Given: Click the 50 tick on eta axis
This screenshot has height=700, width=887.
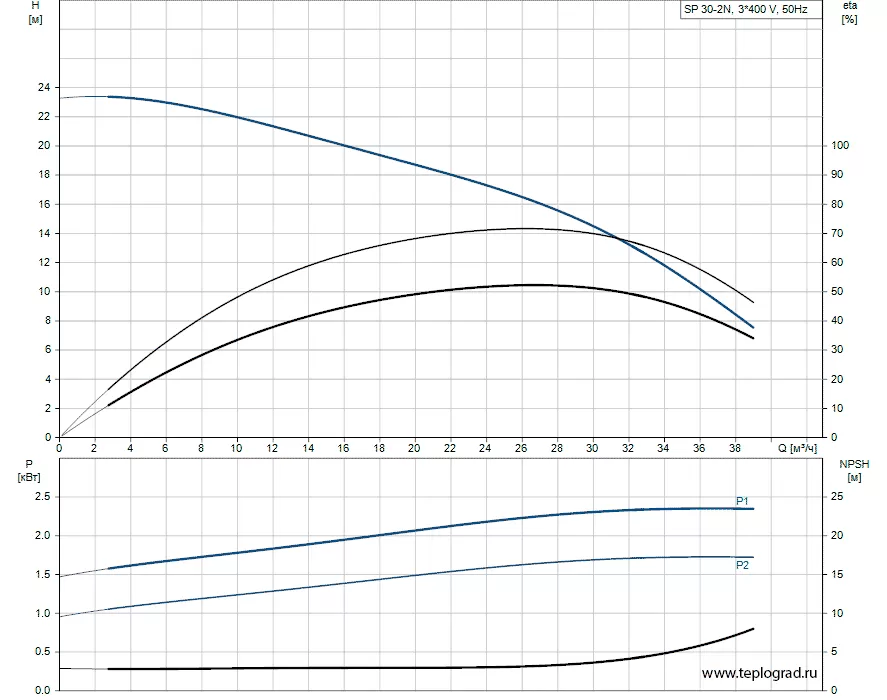Looking at the screenshot, I should (x=837, y=291).
